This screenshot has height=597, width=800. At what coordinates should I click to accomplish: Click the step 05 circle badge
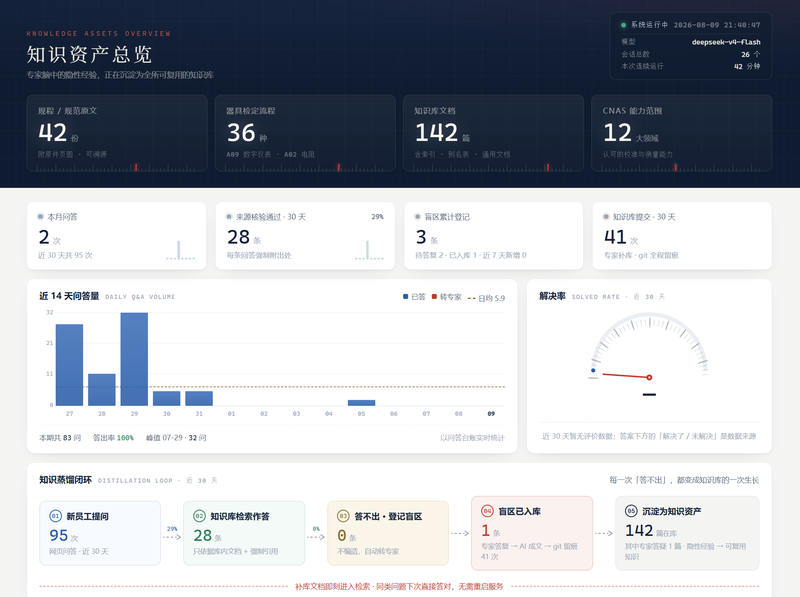[x=631, y=511]
